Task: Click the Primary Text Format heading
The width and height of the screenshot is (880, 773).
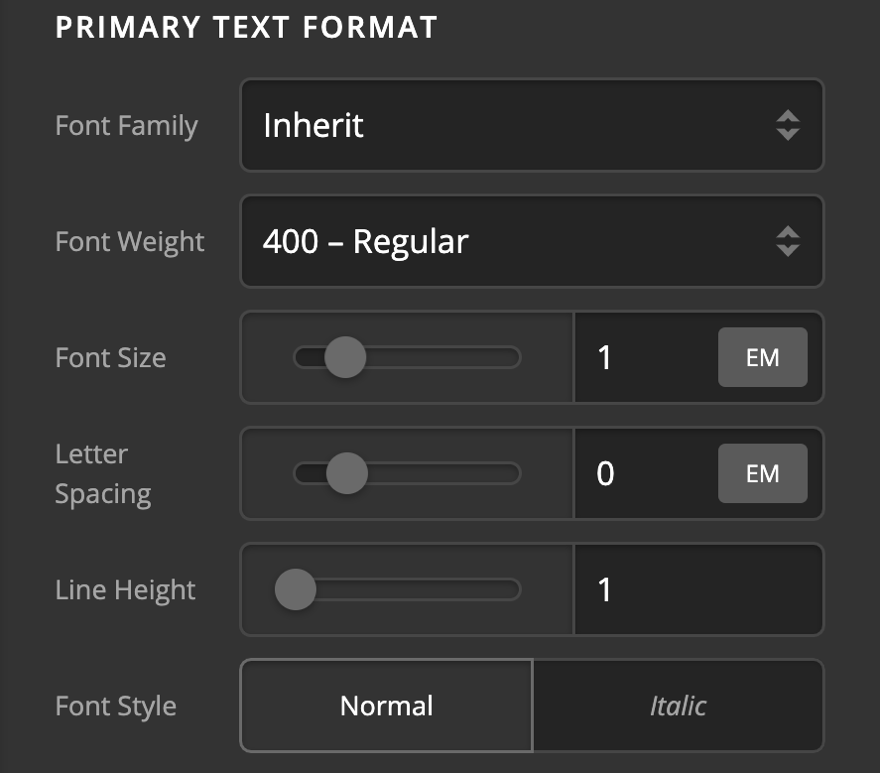Action: pyautogui.click(x=247, y=27)
